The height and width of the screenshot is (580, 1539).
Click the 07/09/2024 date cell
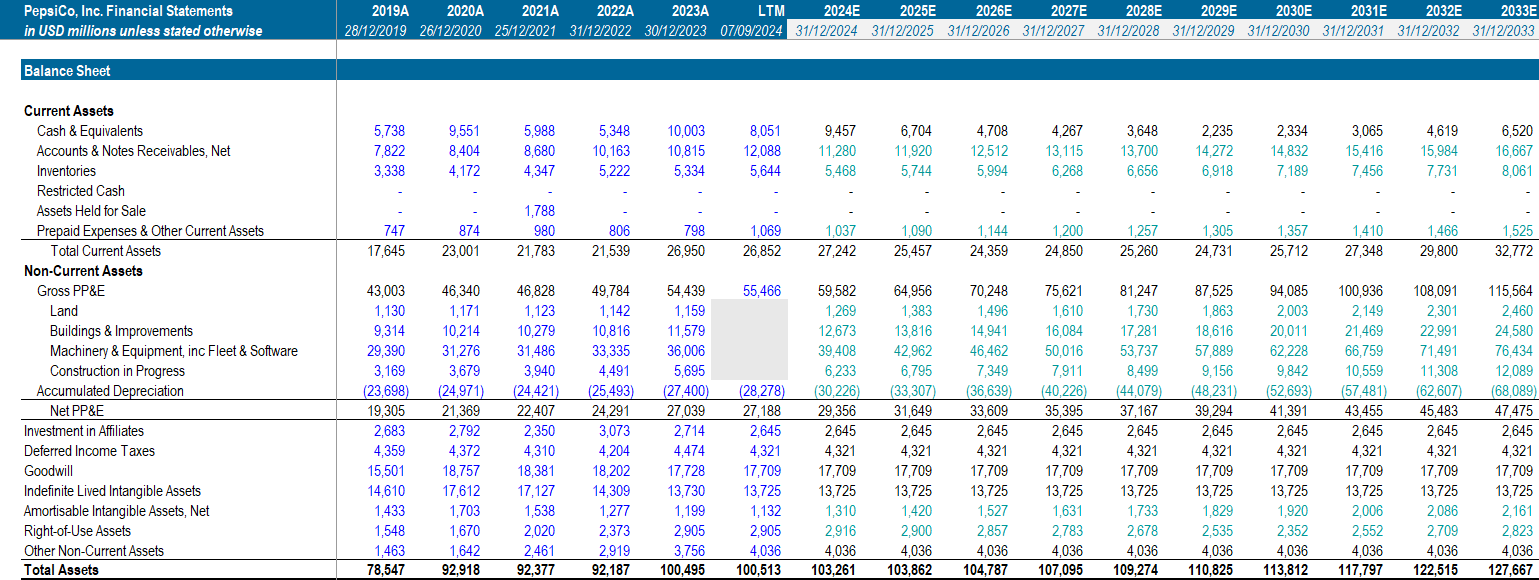(x=751, y=31)
